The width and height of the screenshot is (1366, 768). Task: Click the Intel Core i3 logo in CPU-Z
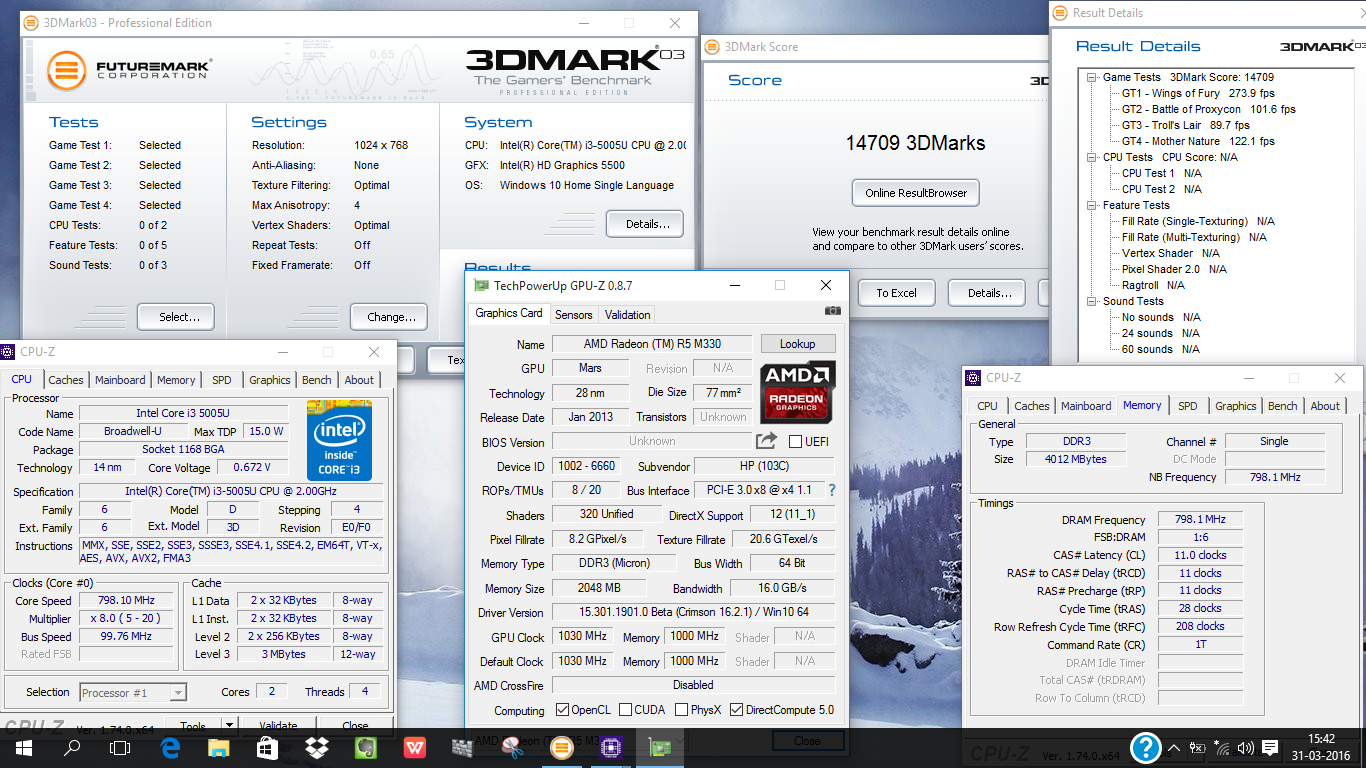point(339,441)
